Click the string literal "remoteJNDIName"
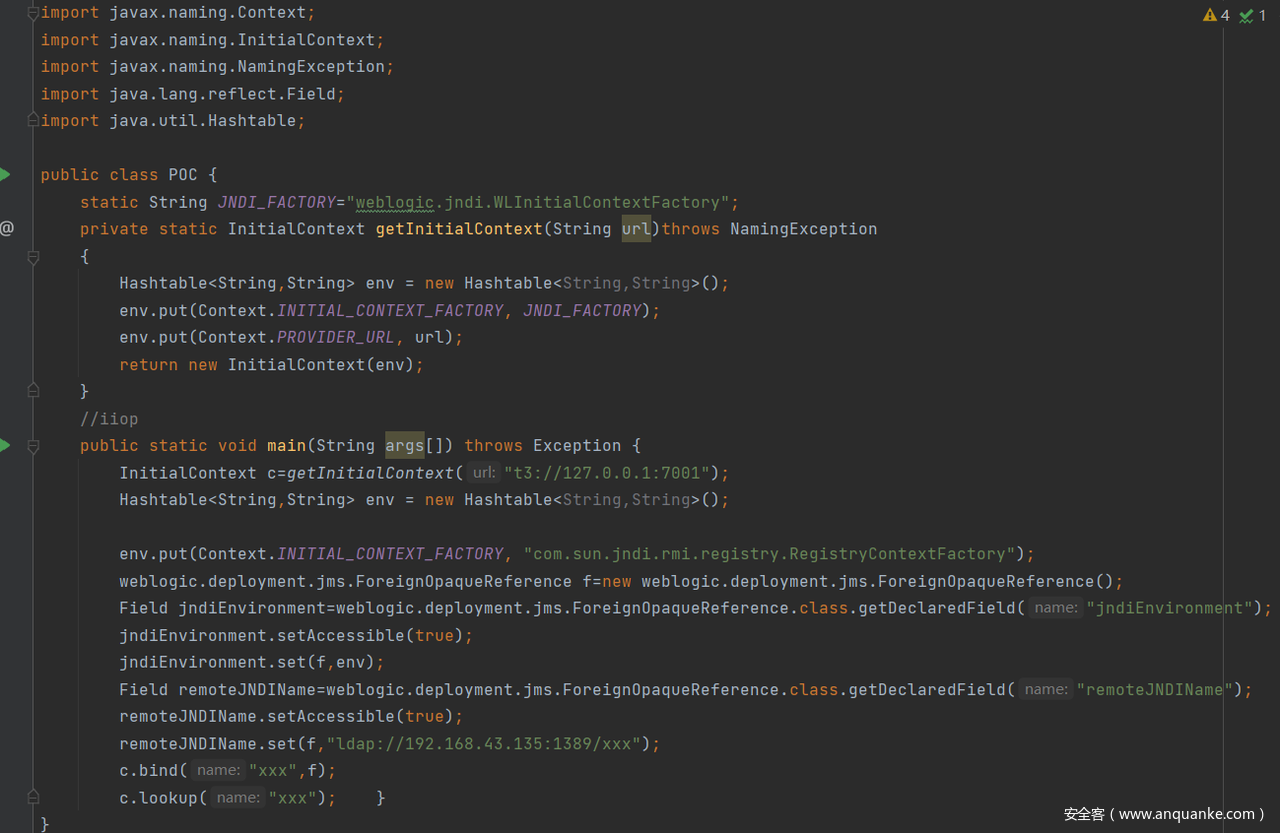 [1154, 689]
